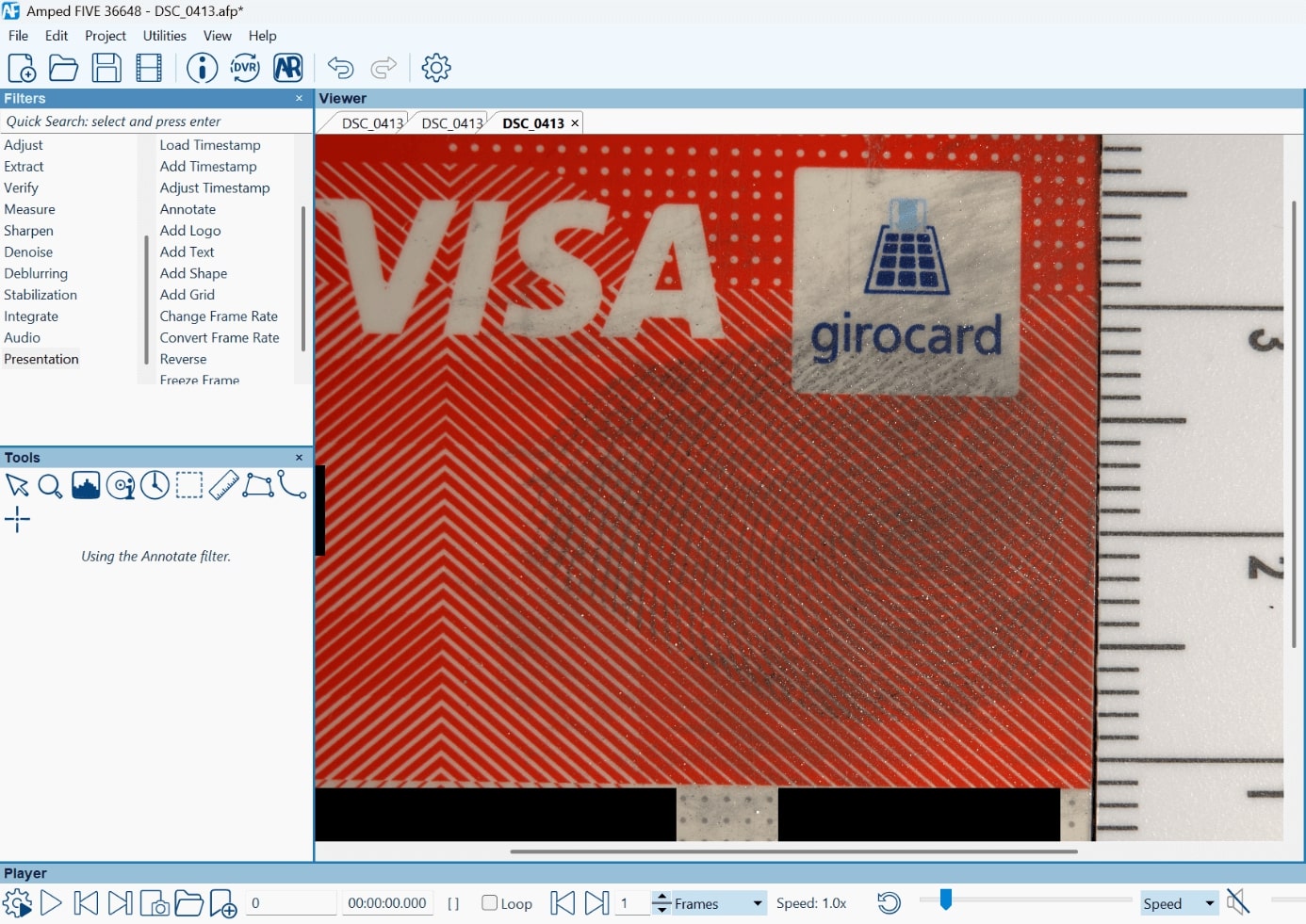Image resolution: width=1306 pixels, height=924 pixels.
Task: Choose the Annotate filter
Action: pos(188,209)
